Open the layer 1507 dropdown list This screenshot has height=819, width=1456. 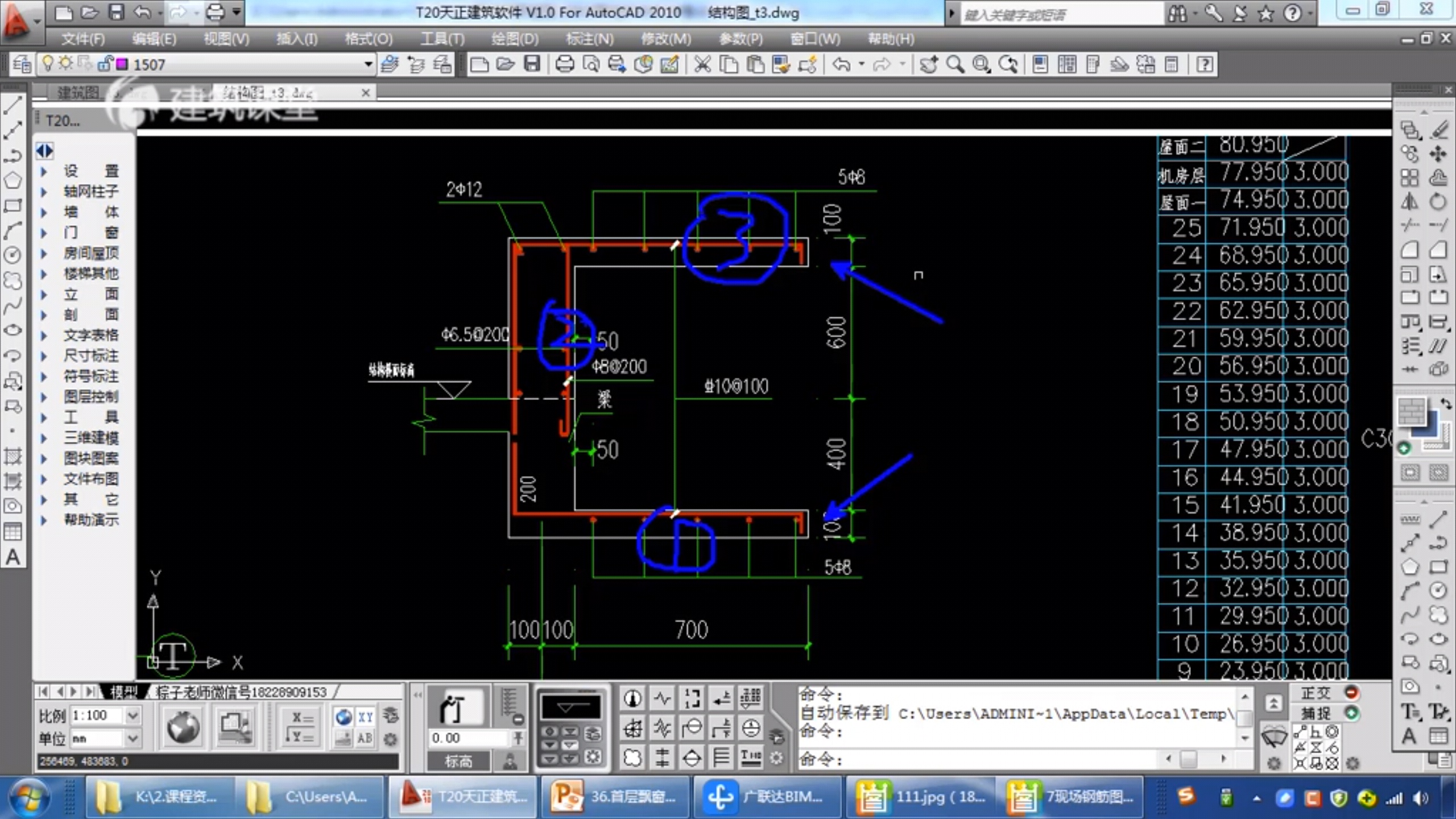368,64
